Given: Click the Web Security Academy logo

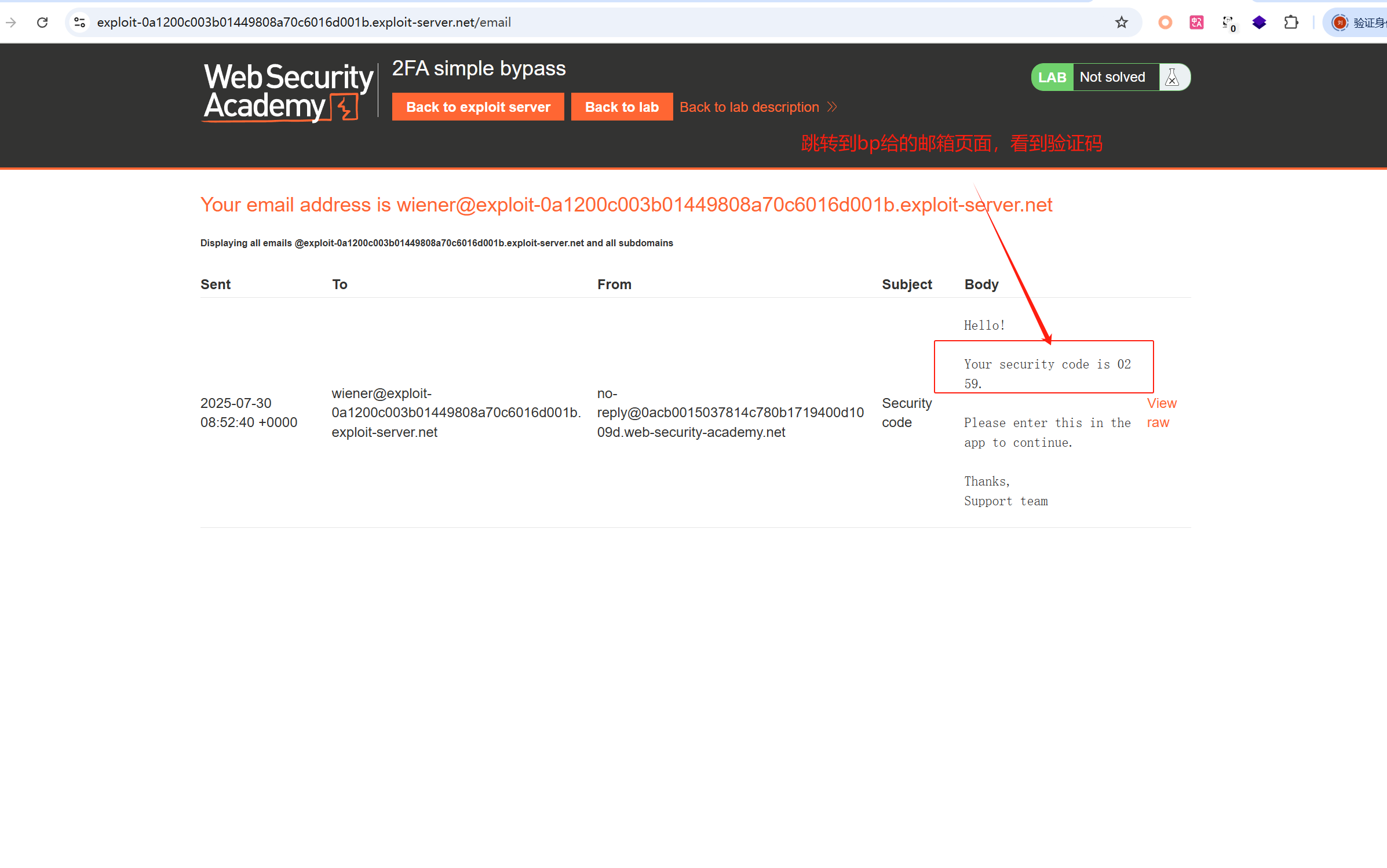Looking at the screenshot, I should (x=288, y=93).
